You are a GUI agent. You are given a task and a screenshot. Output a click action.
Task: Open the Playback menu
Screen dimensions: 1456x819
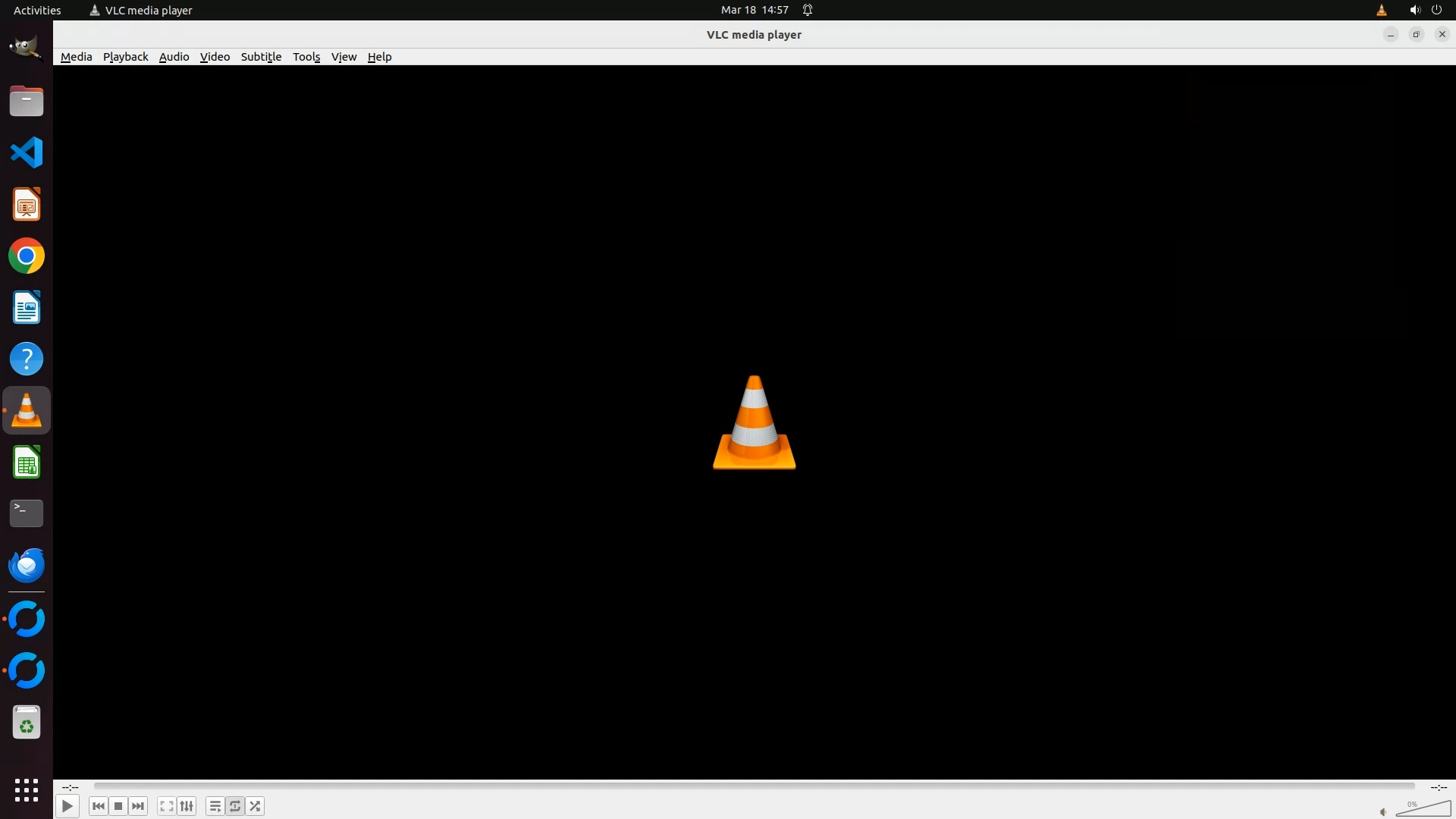point(125,57)
